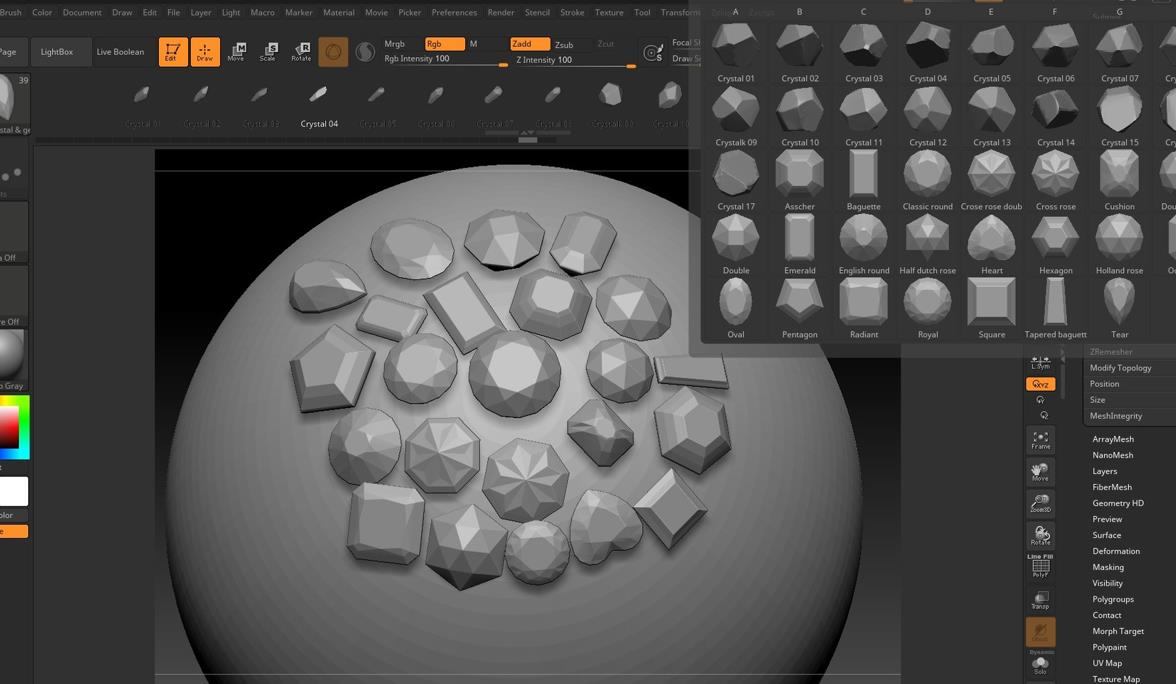1176x684 pixels.
Task: Enable the Mrgb mode
Action: 394,44
